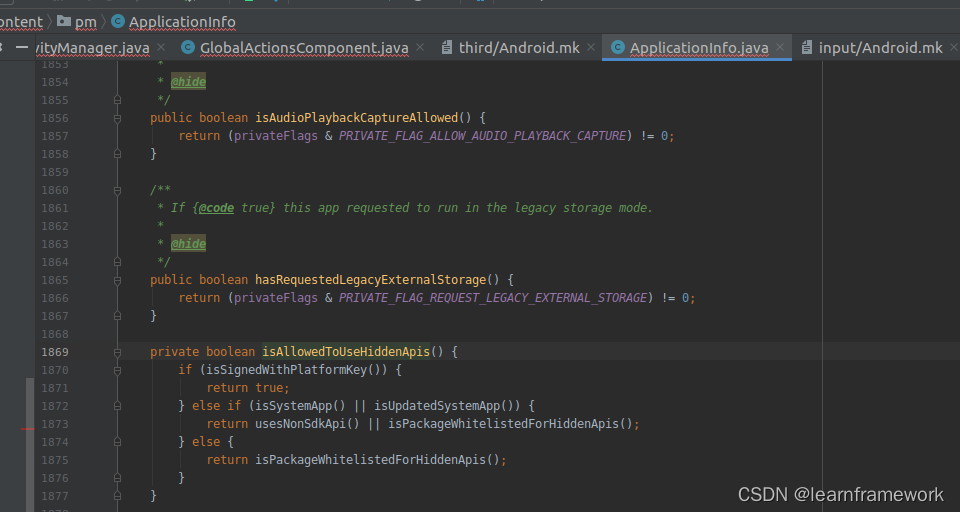Click privateFlags on line 1866
Image resolution: width=960 pixels, height=512 pixels.
pos(276,298)
